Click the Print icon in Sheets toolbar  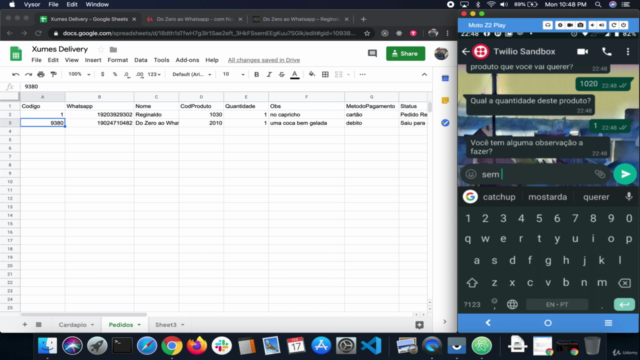(x=41, y=74)
